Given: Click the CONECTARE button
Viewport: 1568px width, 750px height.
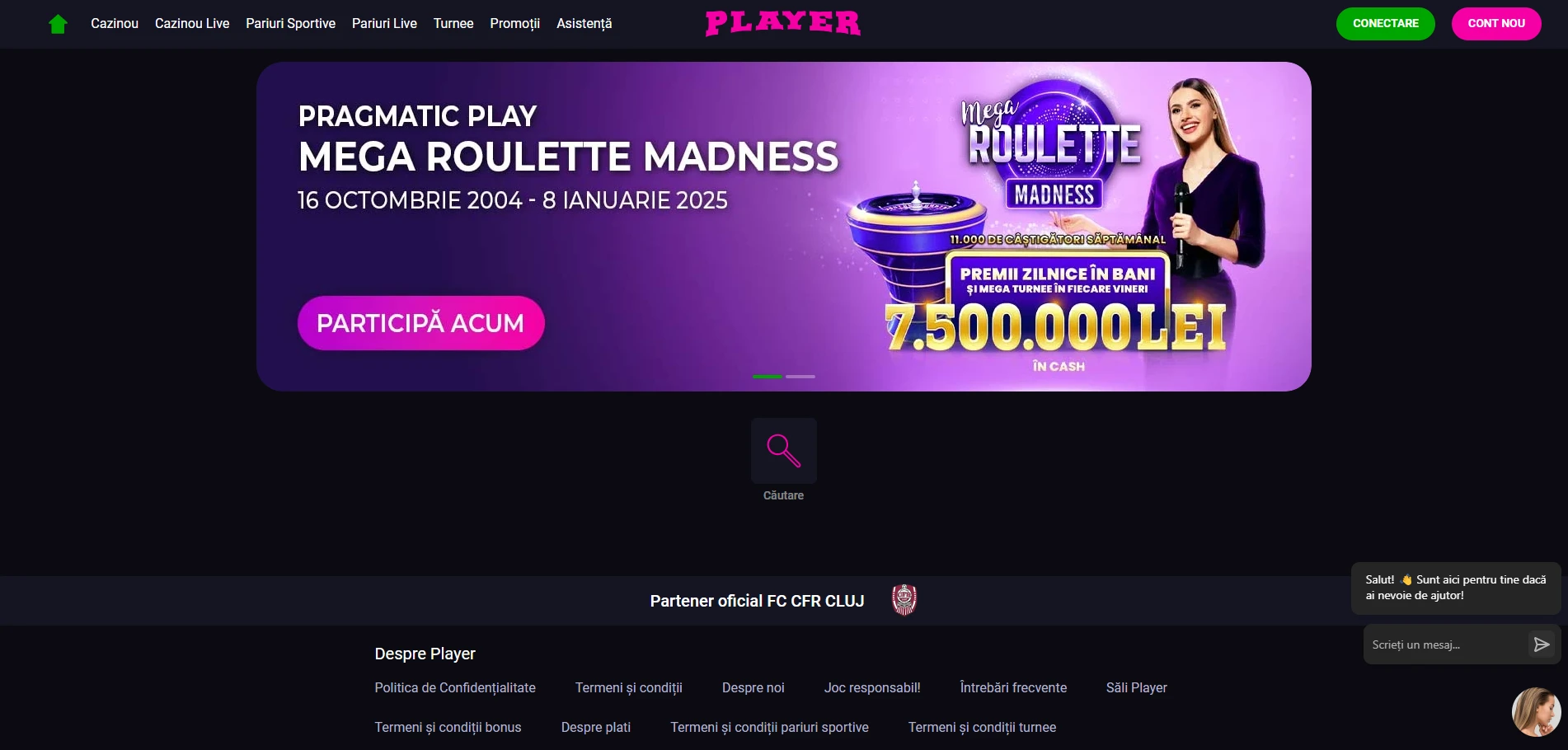Looking at the screenshot, I should pyautogui.click(x=1385, y=24).
